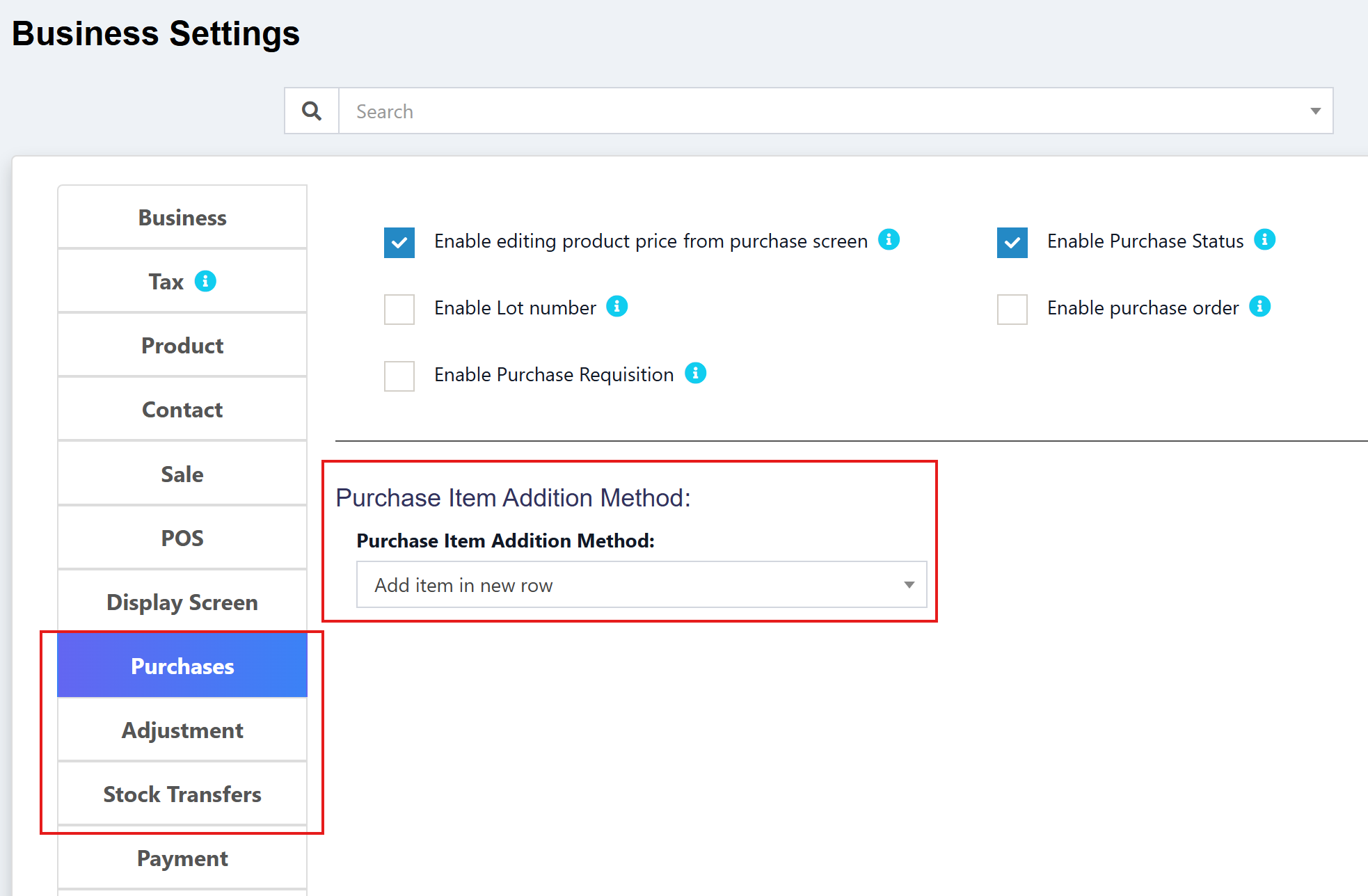Select the POS settings category
This screenshot has height=896, width=1368.
click(x=182, y=537)
